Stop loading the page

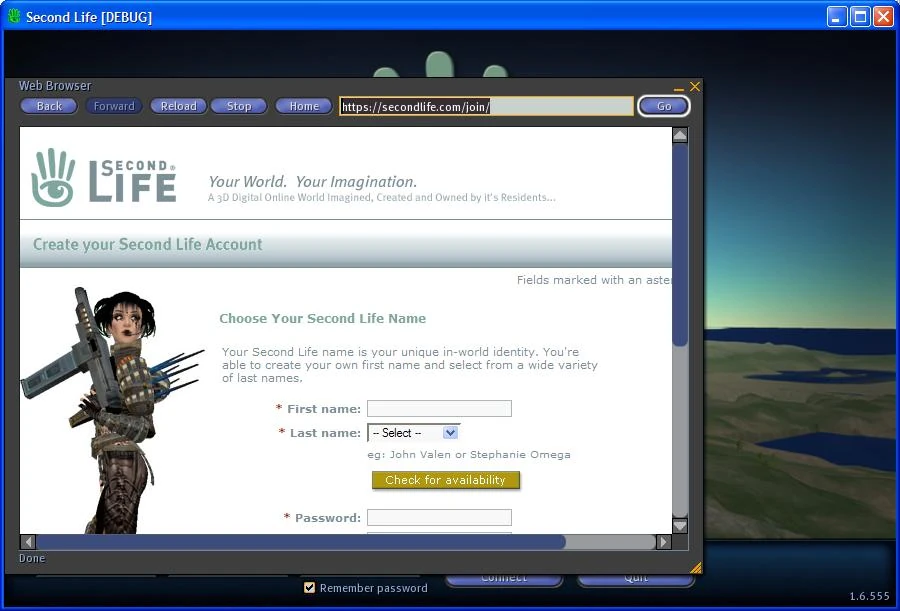point(239,106)
